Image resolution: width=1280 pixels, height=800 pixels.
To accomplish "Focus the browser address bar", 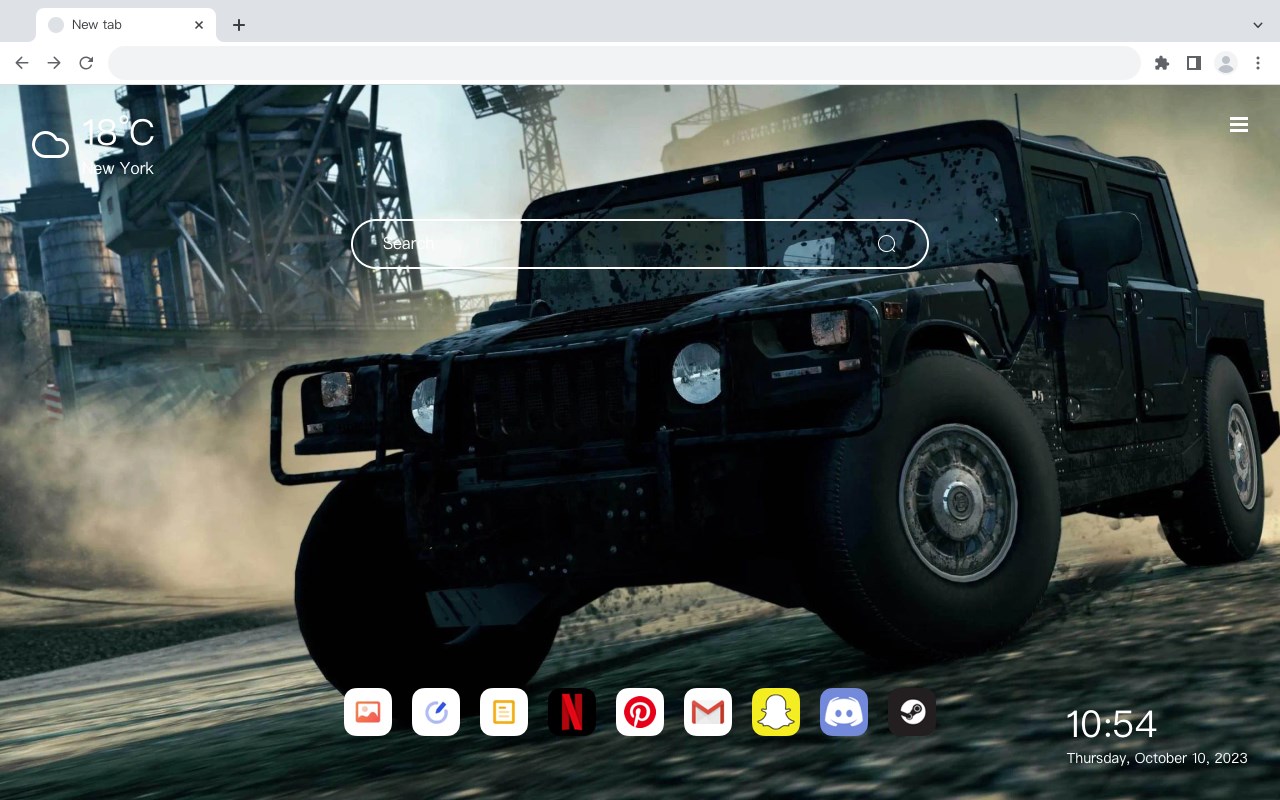I will click(624, 63).
